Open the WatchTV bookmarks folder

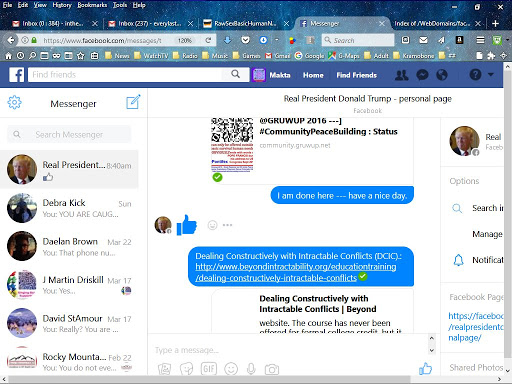151,56
